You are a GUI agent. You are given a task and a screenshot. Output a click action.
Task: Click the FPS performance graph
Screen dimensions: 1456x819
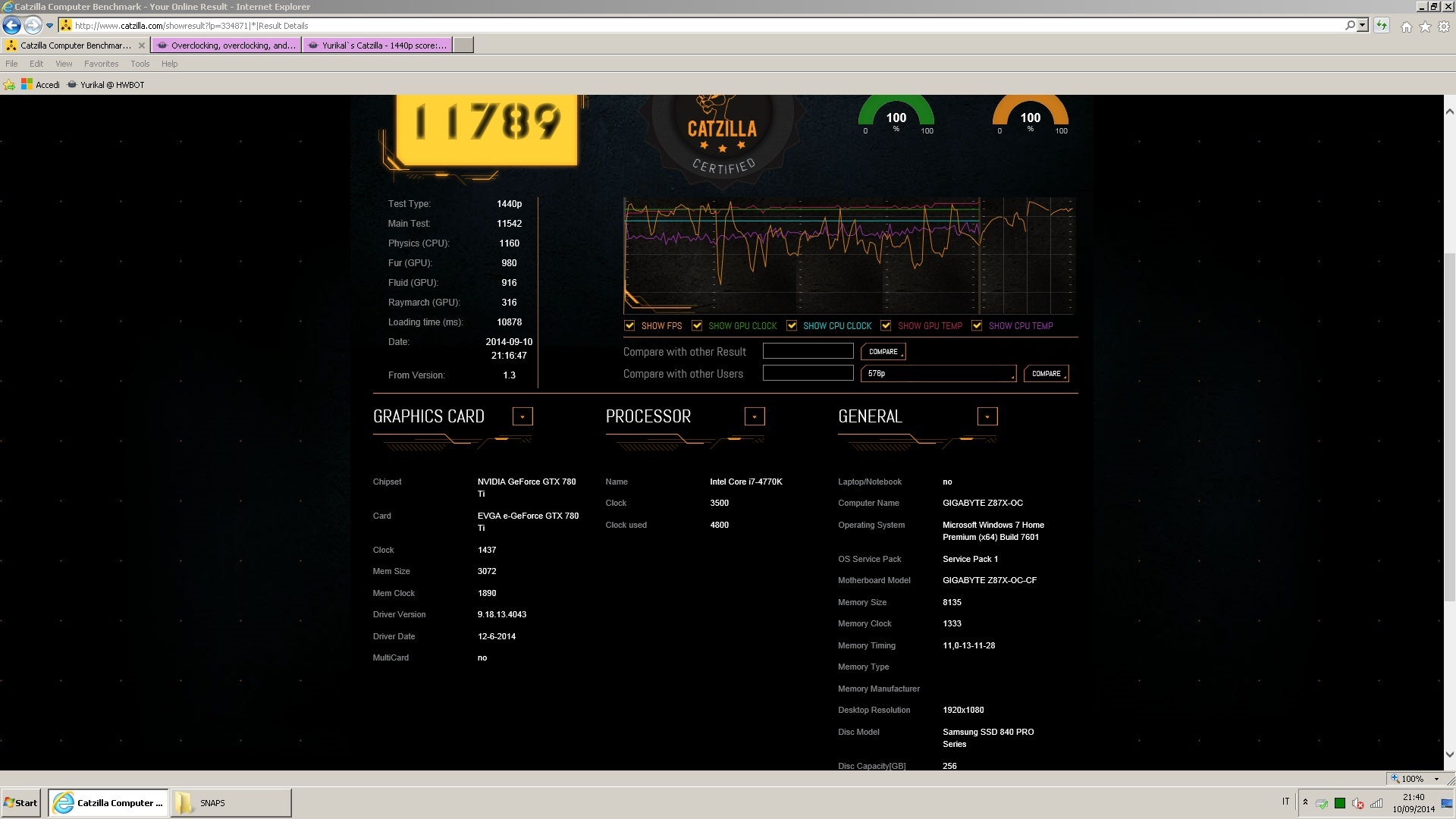(x=849, y=256)
